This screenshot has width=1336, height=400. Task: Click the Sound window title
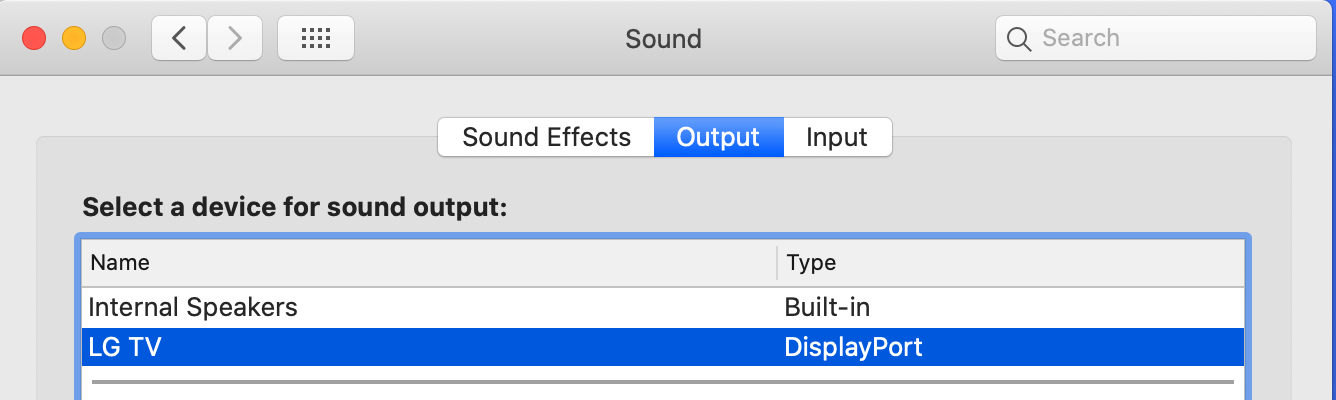(x=663, y=39)
